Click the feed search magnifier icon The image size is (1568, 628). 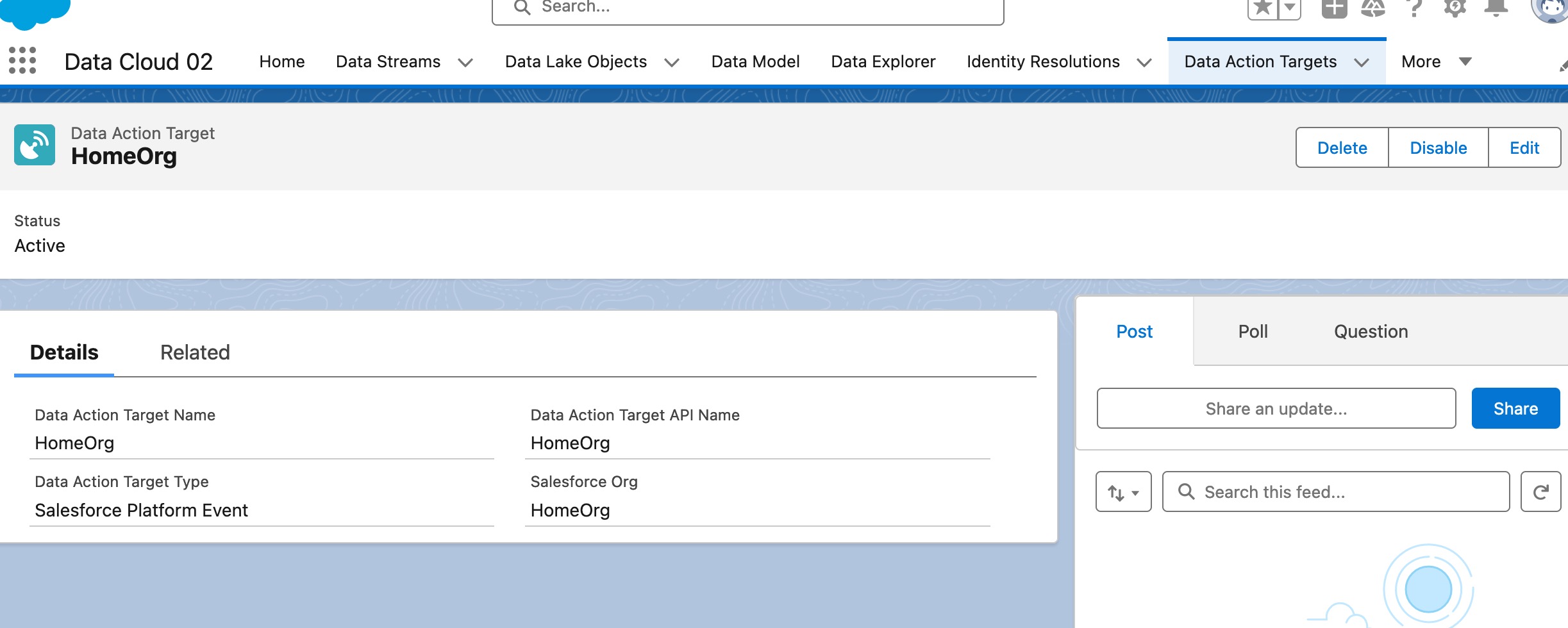tap(1187, 492)
